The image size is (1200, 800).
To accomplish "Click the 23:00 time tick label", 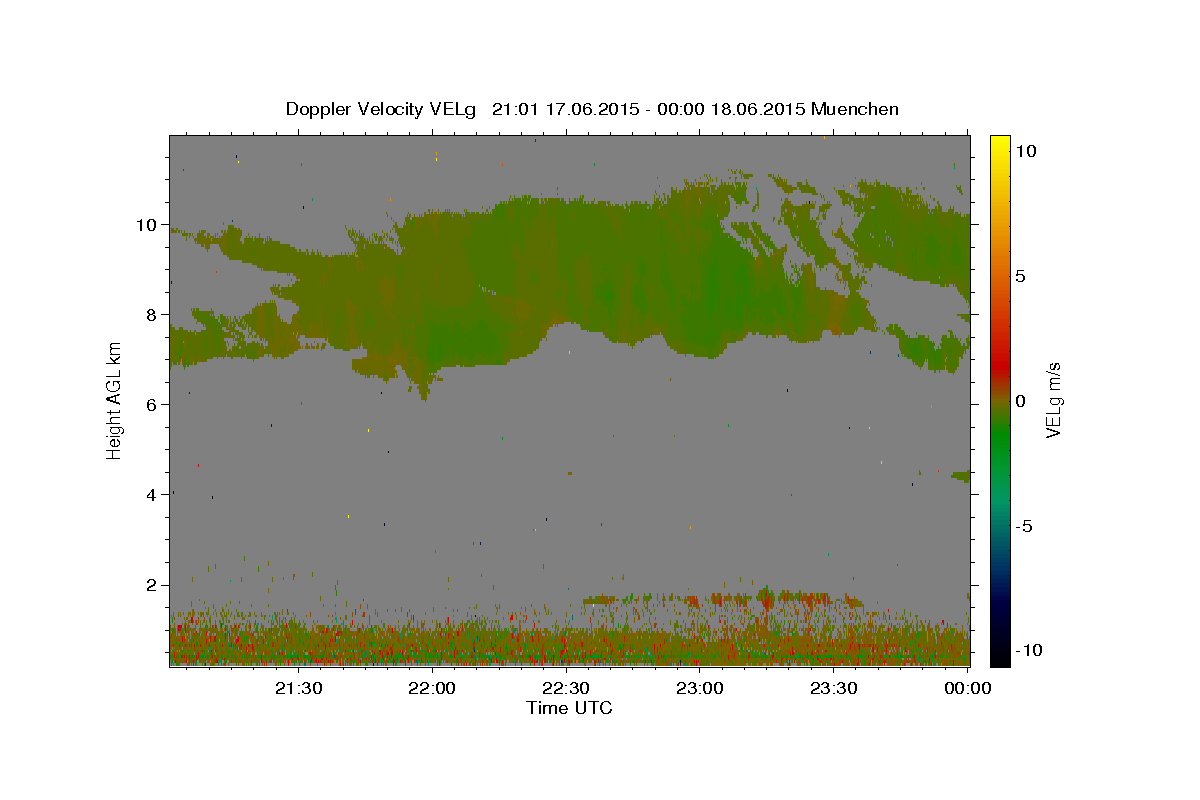I will coord(700,688).
